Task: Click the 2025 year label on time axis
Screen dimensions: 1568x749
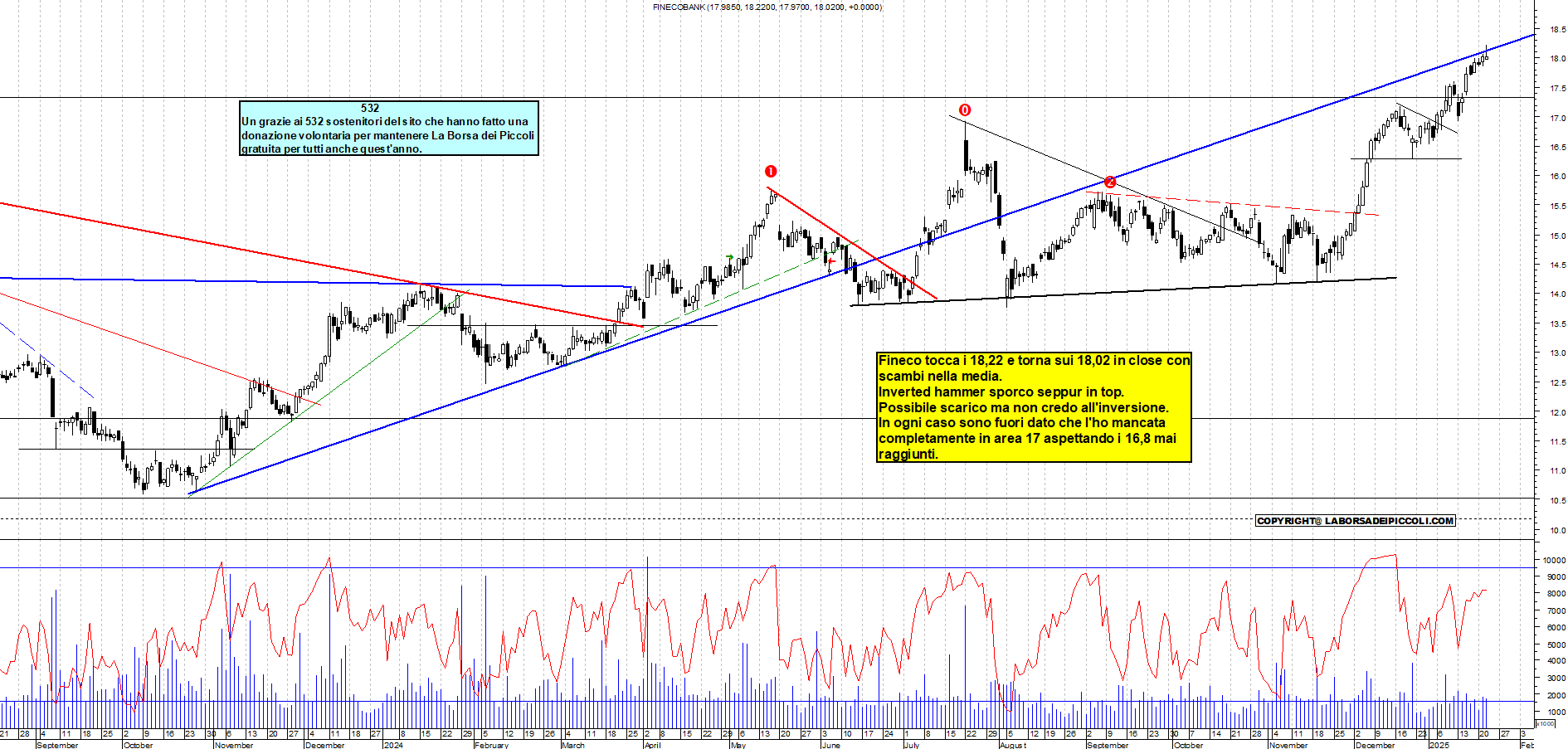Action: 1439,745
